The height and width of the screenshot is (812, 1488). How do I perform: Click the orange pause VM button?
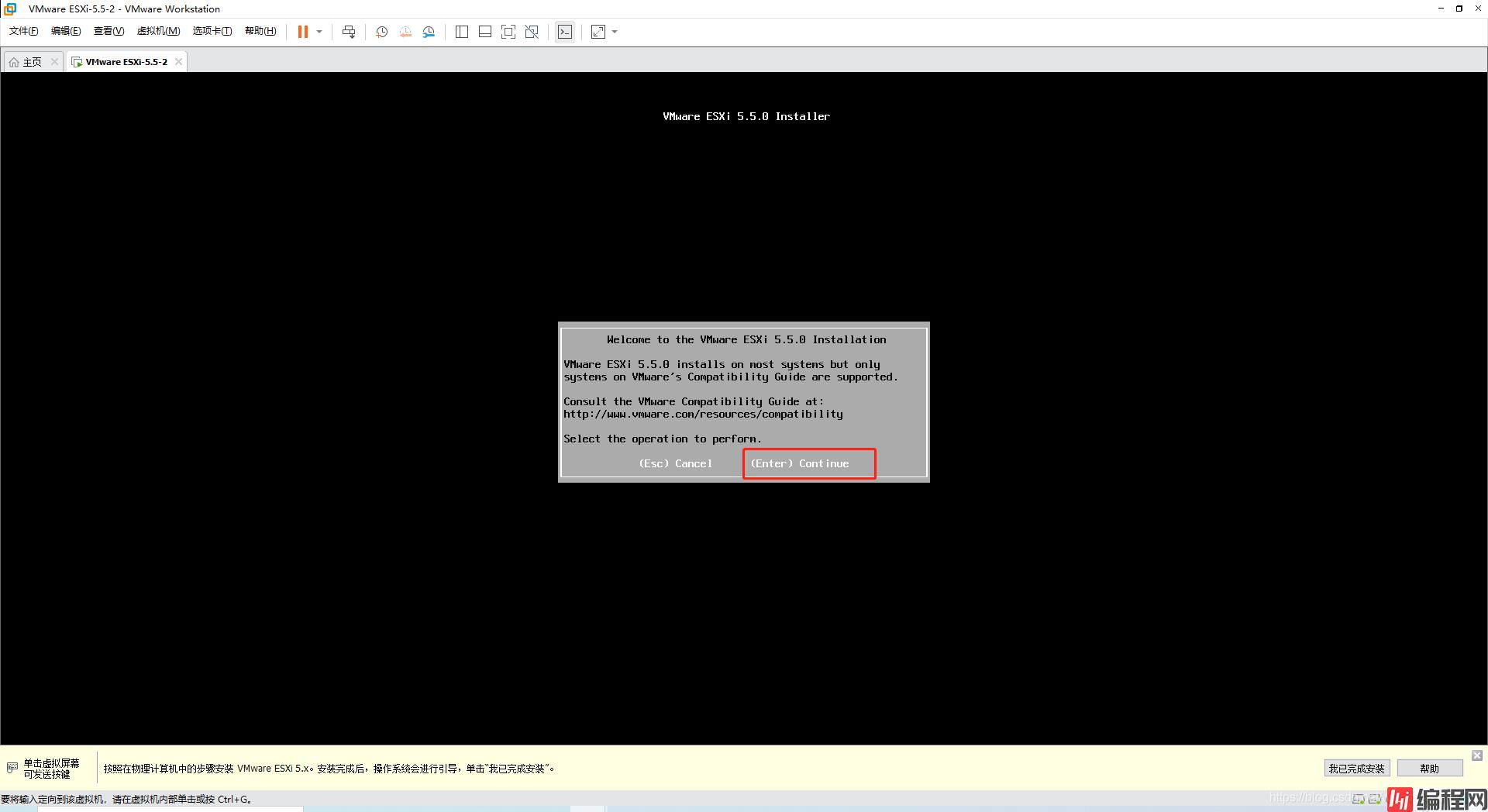coord(302,32)
